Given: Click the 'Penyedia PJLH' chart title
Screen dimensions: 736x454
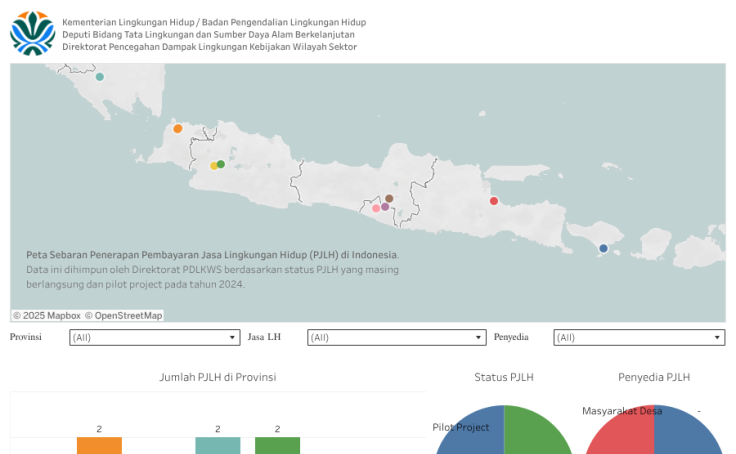Looking at the screenshot, I should coord(654,377).
